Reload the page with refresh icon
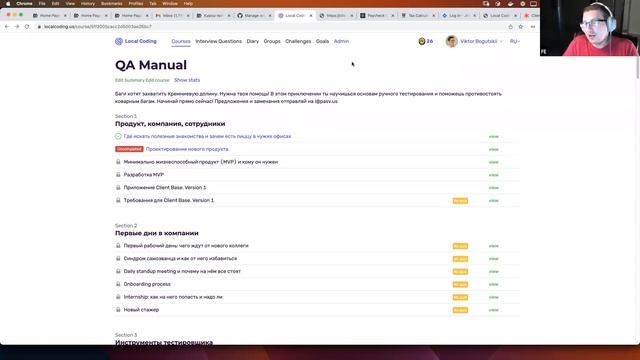Image resolution: width=640 pixels, height=360 pixels. click(27, 27)
